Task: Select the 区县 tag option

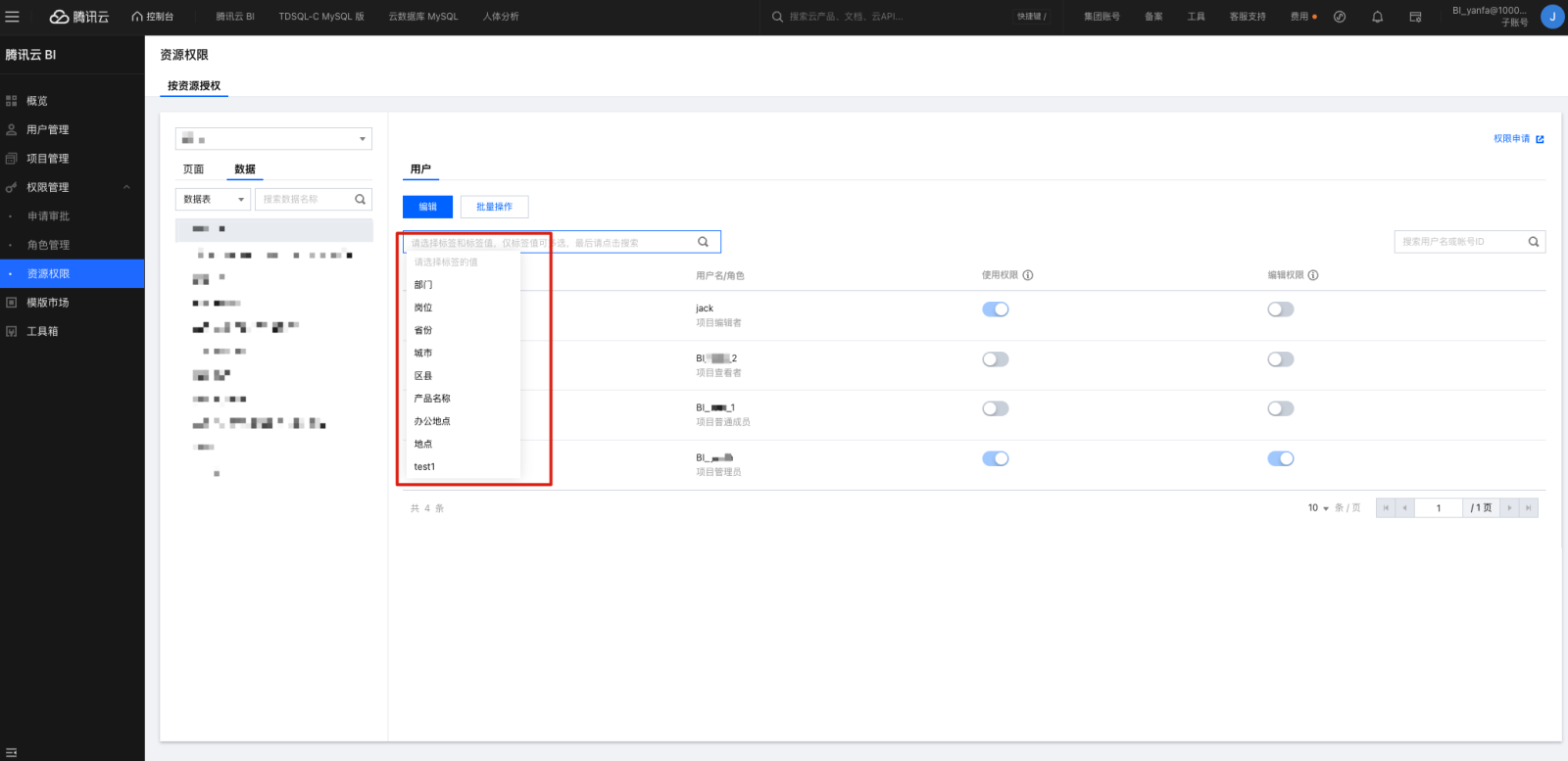Action: 463,376
